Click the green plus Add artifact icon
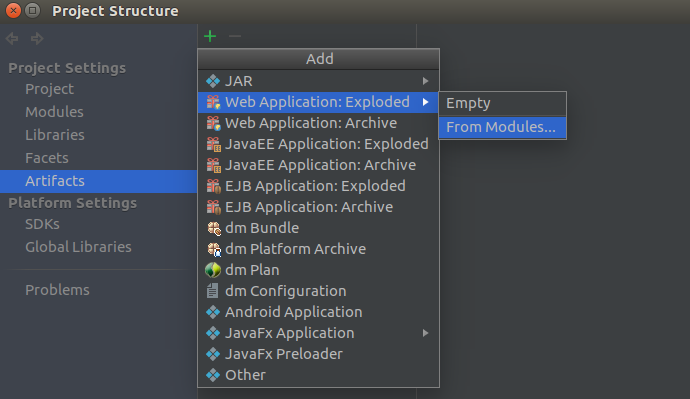This screenshot has height=399, width=690. pyautogui.click(x=210, y=36)
